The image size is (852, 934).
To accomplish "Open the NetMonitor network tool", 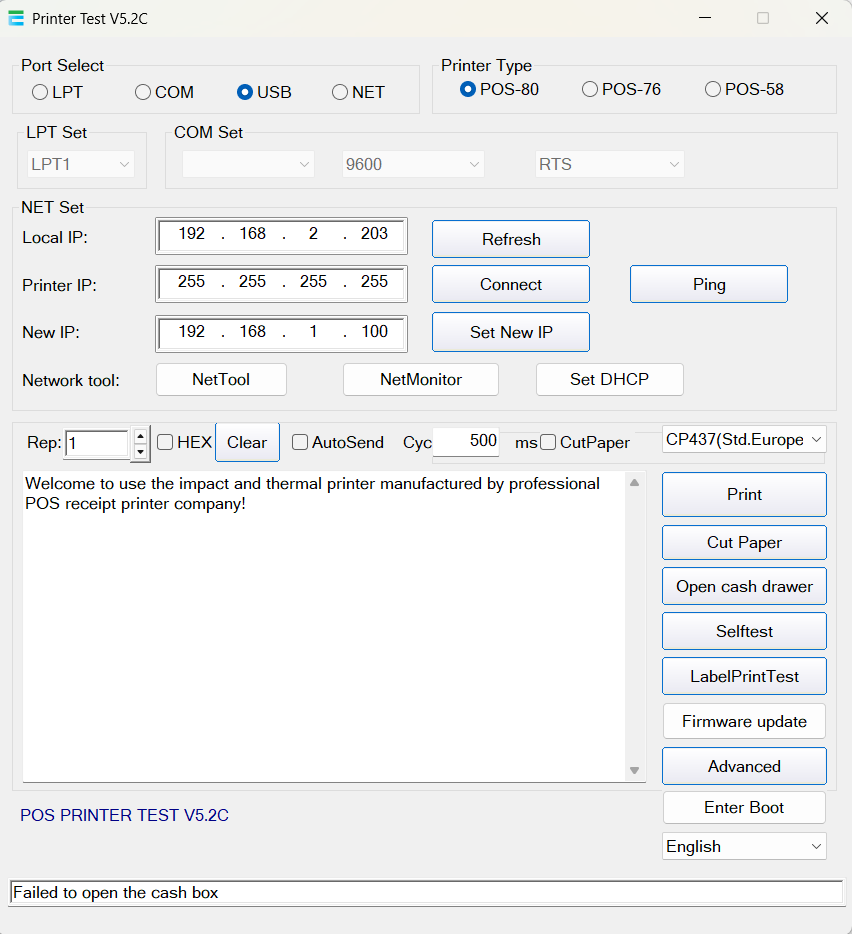I will 420,379.
